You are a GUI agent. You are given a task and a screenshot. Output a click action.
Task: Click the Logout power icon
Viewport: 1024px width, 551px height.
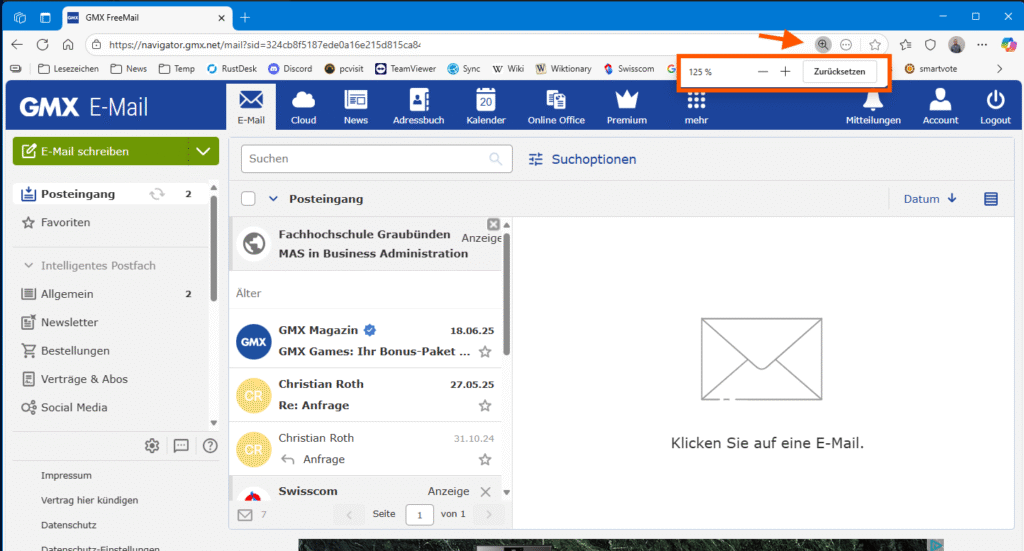click(995, 100)
